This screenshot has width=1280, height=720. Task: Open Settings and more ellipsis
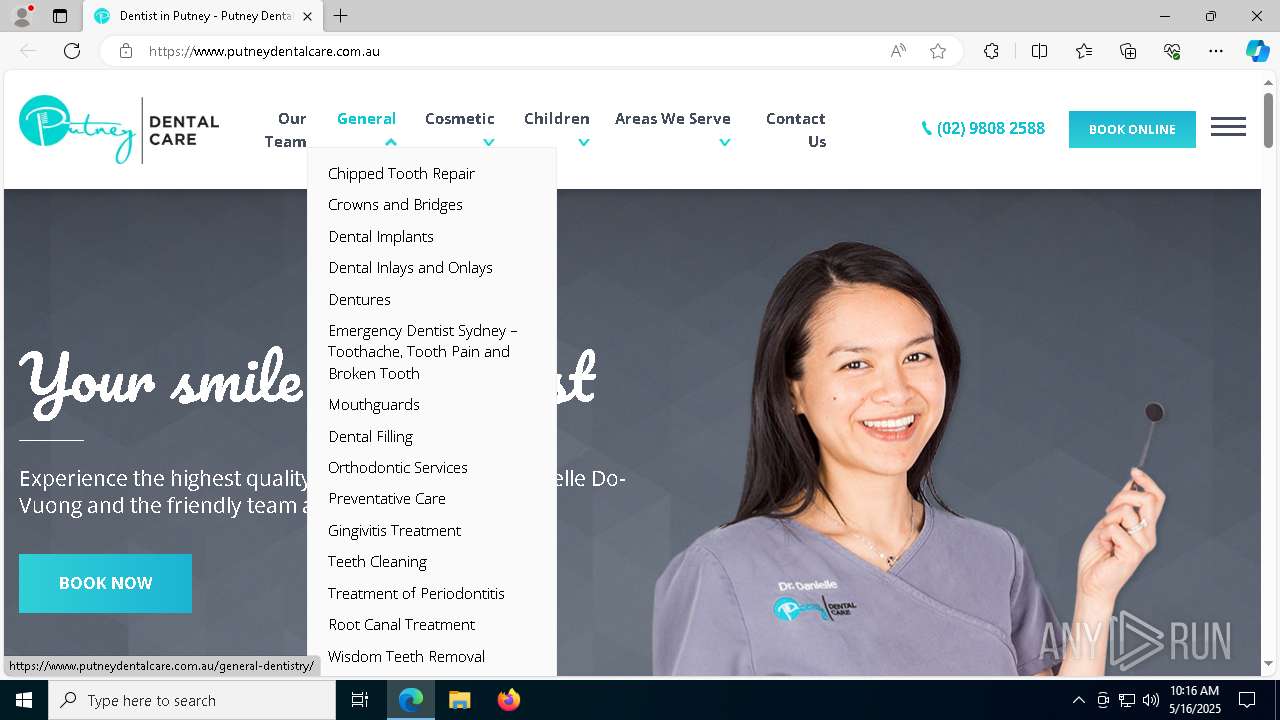(1216, 51)
